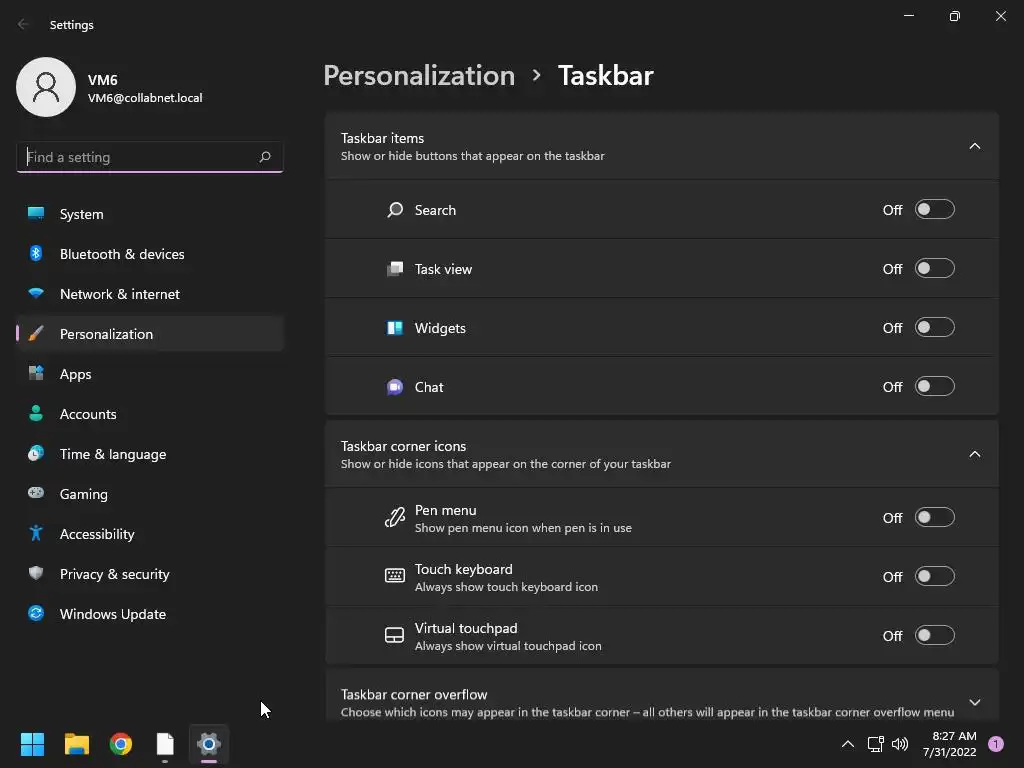The width and height of the screenshot is (1024, 768).
Task: Turn on the Search taskbar toggle
Action: (x=935, y=210)
